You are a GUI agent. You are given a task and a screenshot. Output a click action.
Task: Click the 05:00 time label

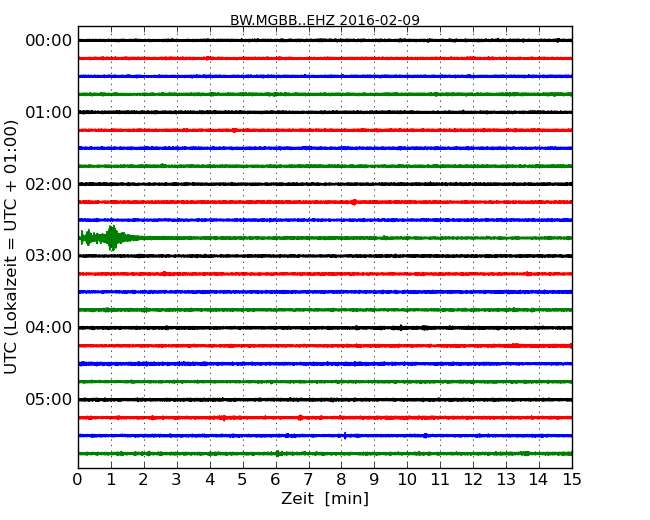[49, 399]
